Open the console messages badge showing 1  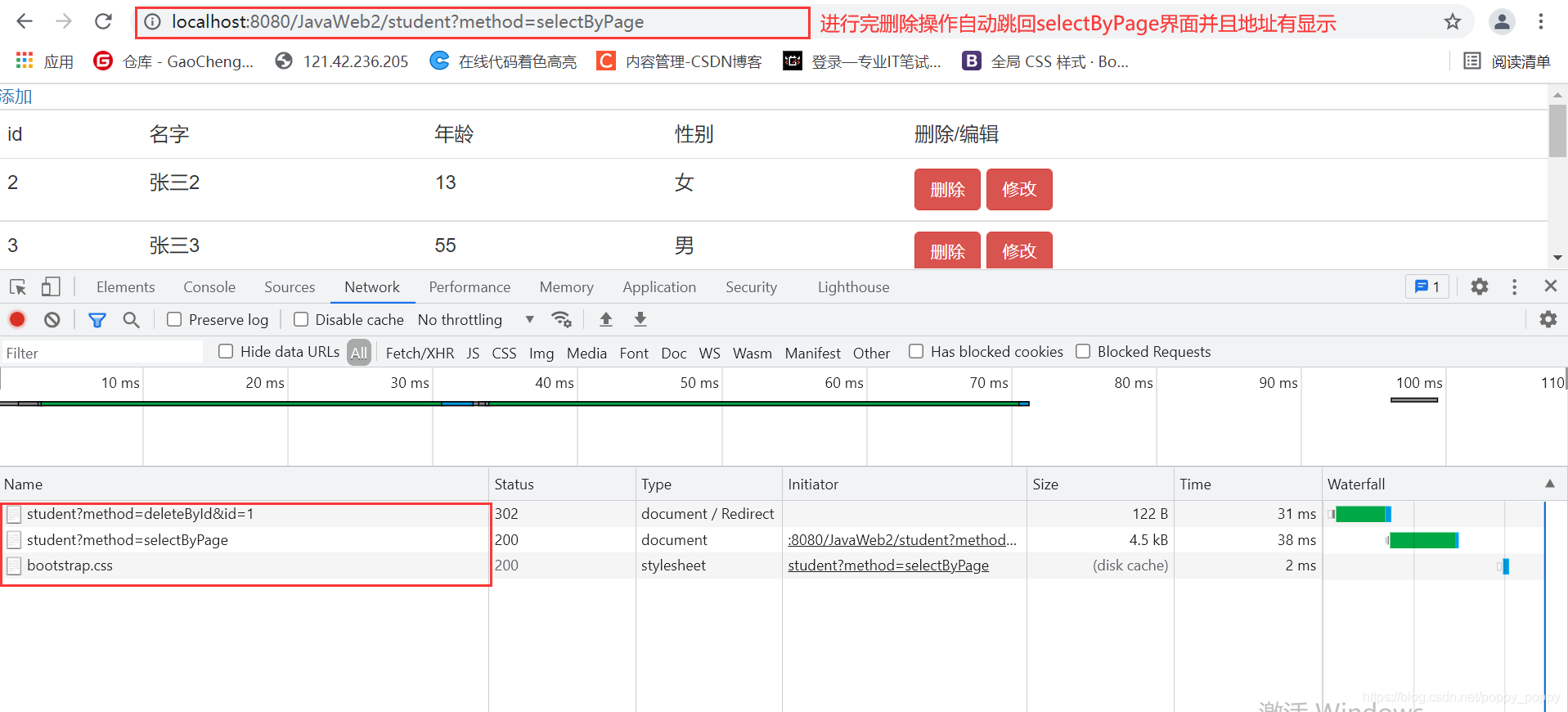[1426, 286]
